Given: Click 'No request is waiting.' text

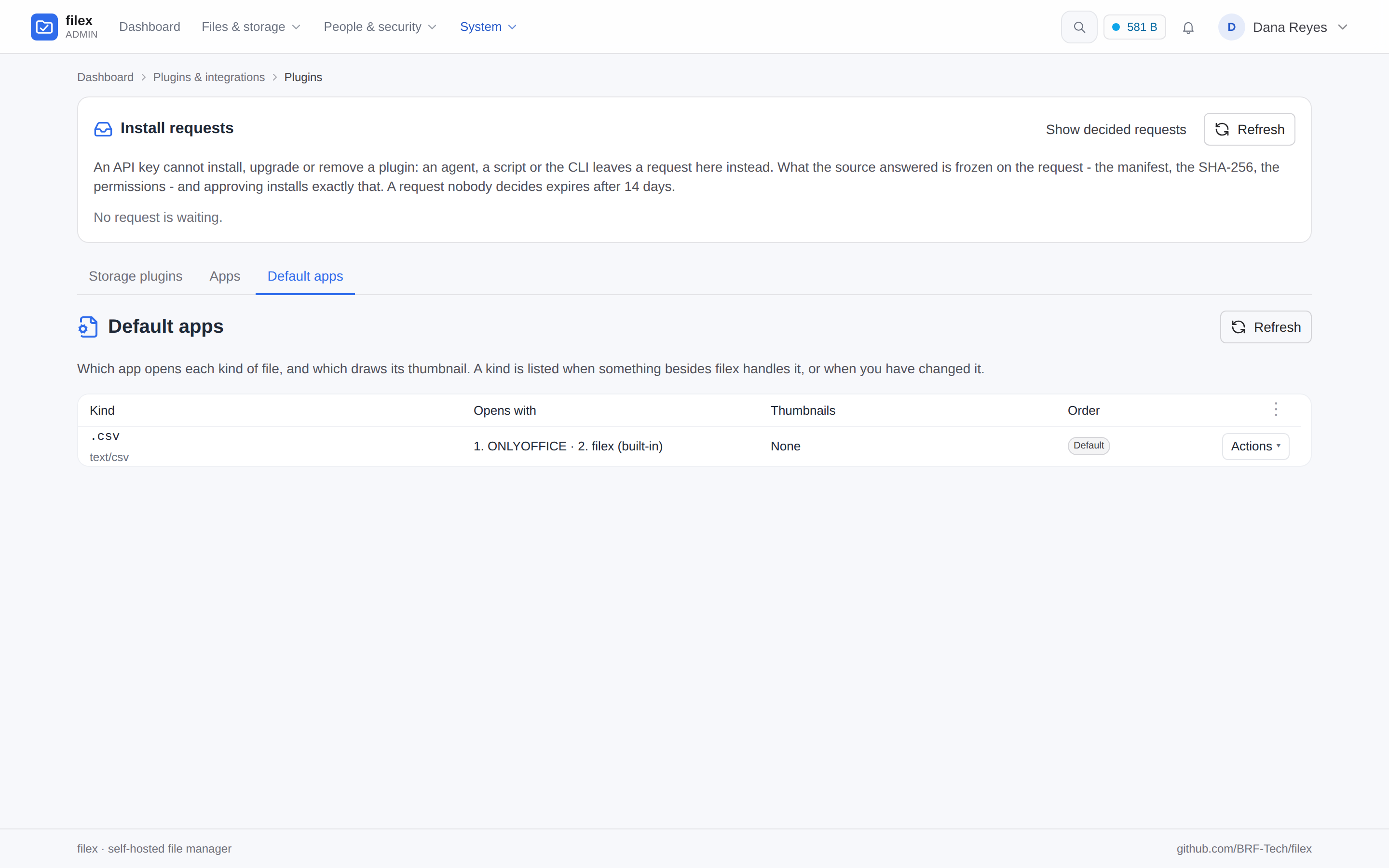Looking at the screenshot, I should click(x=158, y=217).
